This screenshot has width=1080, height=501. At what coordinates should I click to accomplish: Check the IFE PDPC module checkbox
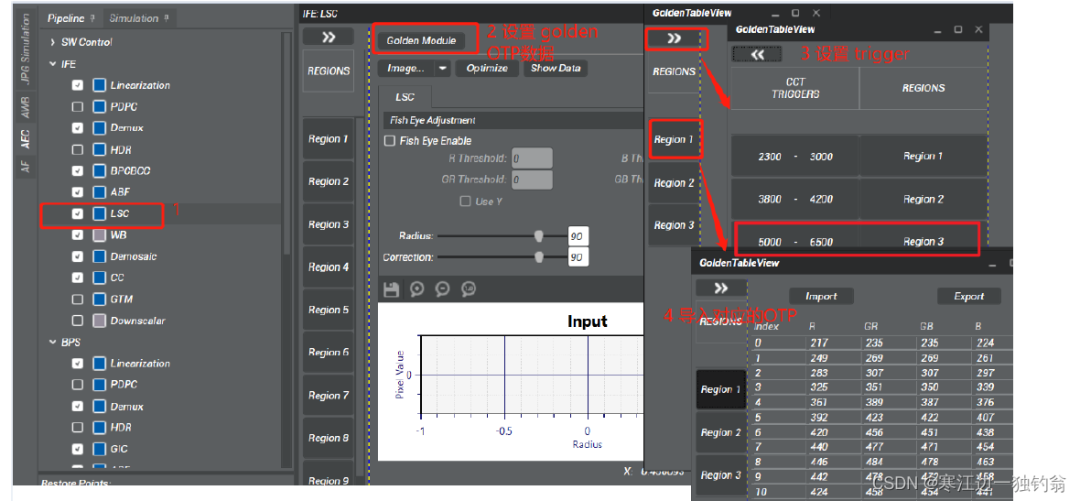point(77,107)
